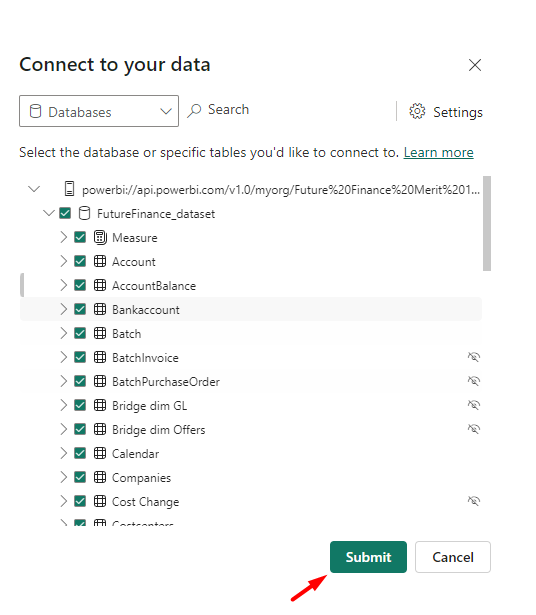Expand the Measure row

coord(64,237)
